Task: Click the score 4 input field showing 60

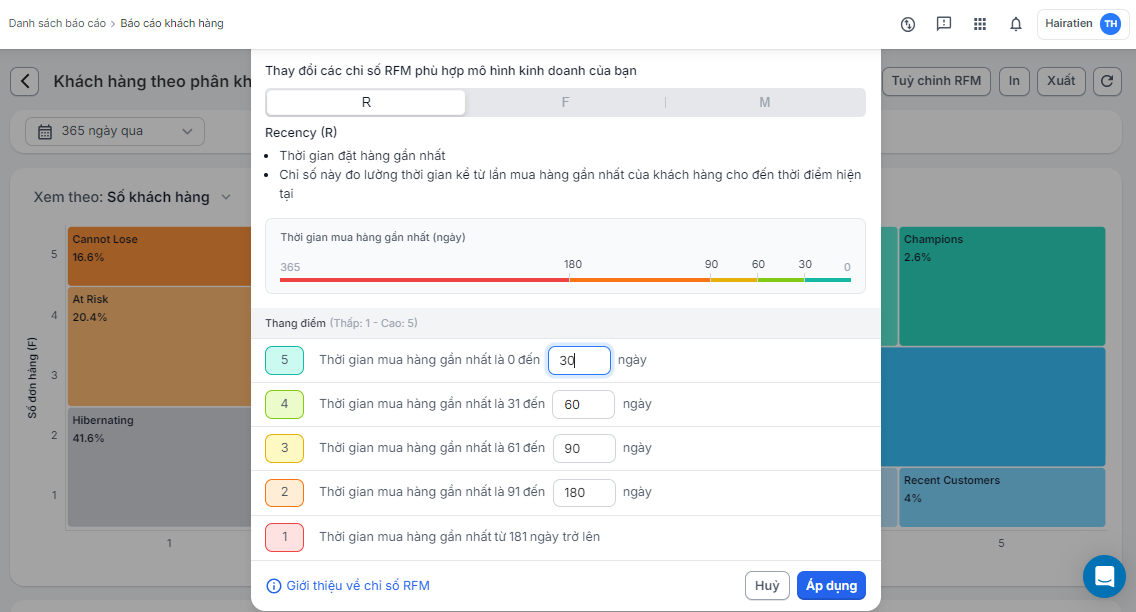Action: 583,404
